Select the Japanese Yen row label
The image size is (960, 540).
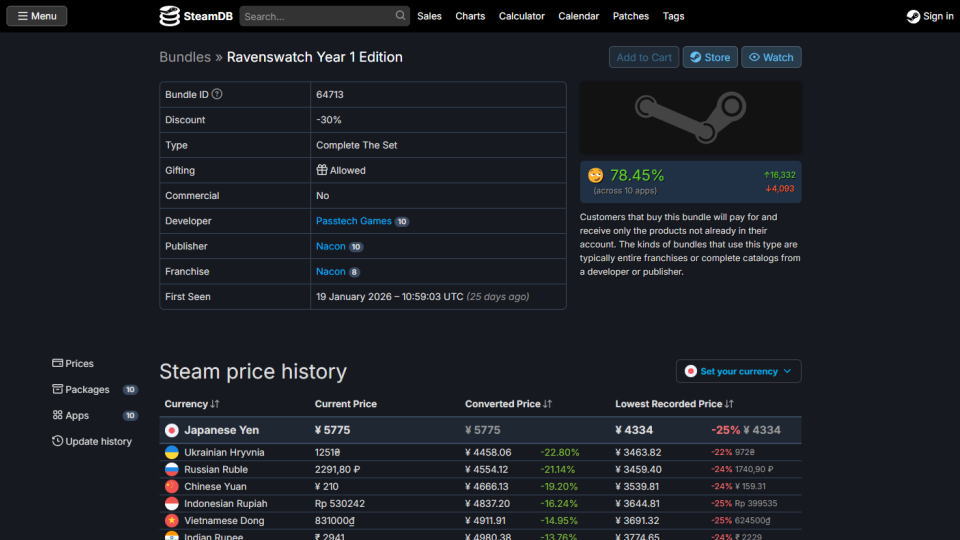click(x=222, y=430)
